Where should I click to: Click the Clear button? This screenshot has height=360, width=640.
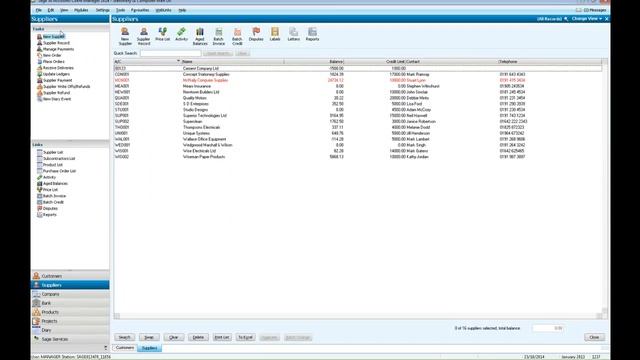click(x=173, y=337)
